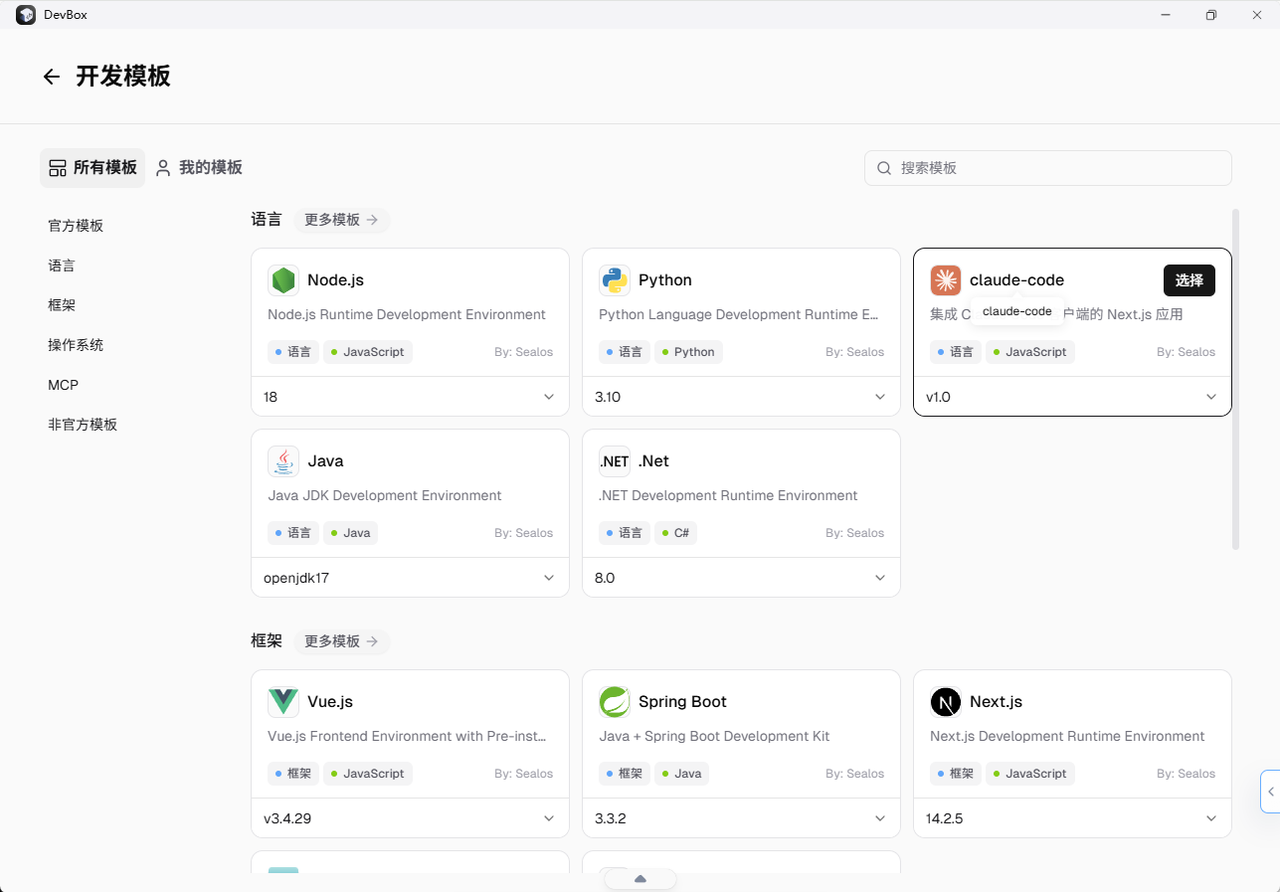Click the Vue.js card title text

(x=330, y=702)
